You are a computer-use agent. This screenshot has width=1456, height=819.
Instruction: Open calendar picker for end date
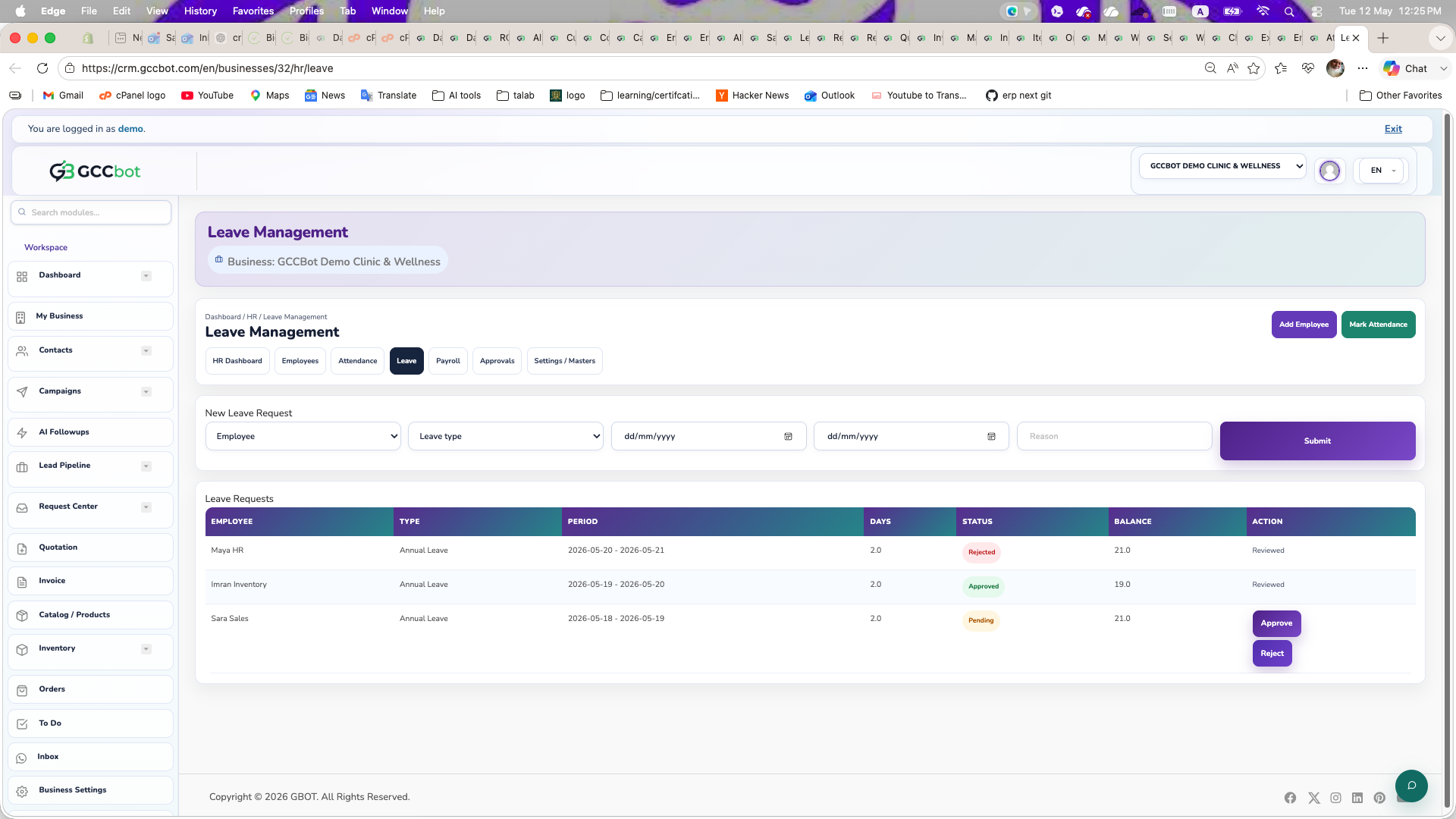coord(991,437)
